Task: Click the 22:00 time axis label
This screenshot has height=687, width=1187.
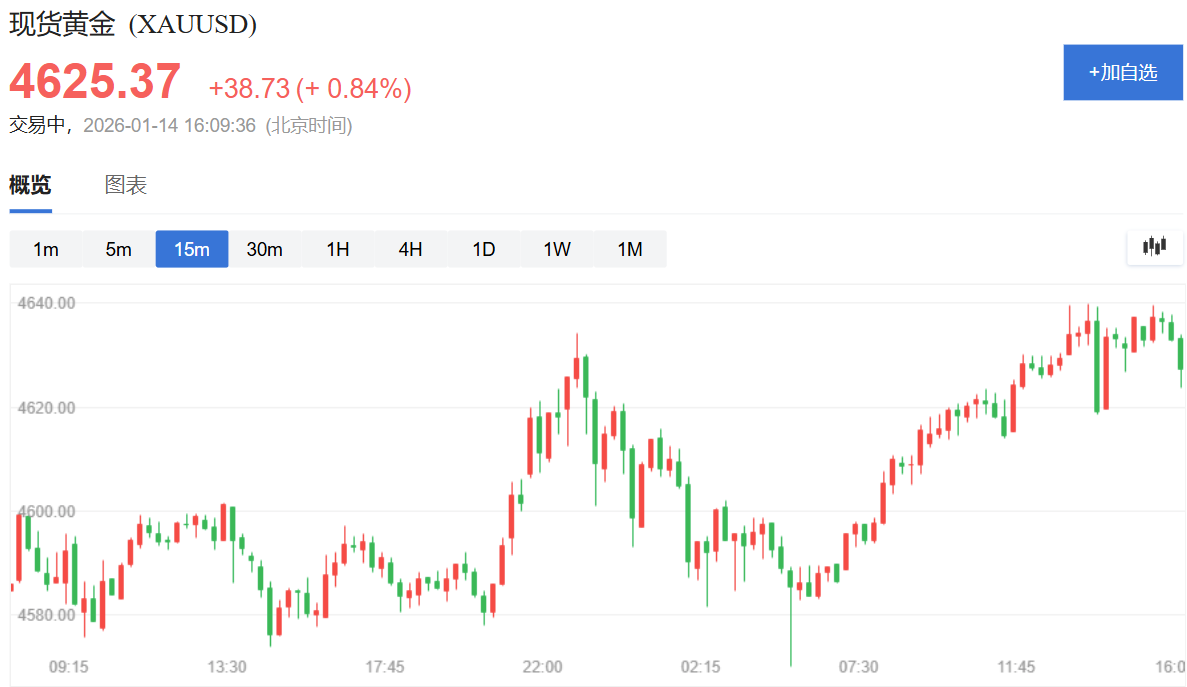Action: [x=542, y=667]
